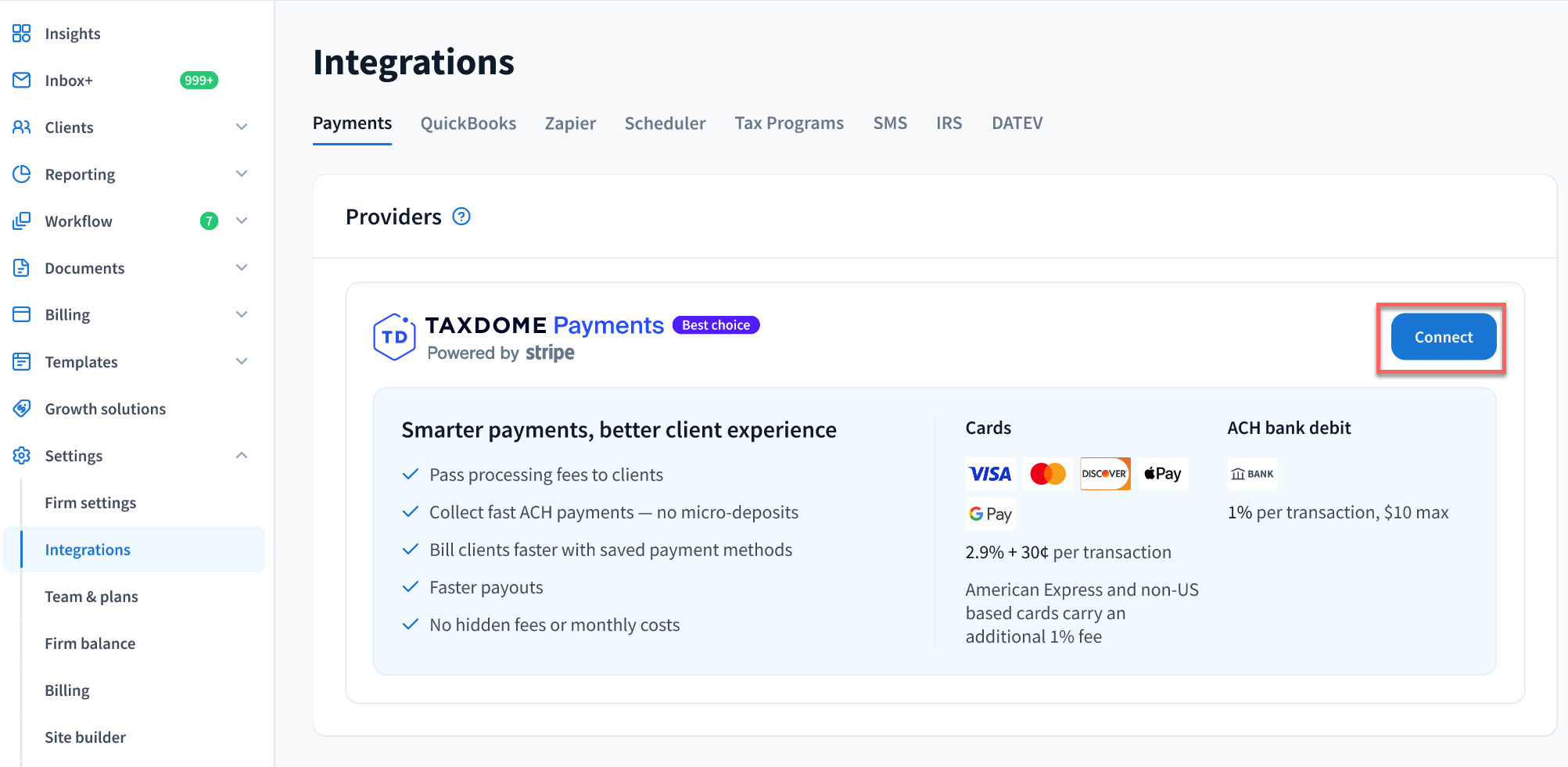Select the DATEV tab

point(1017,124)
